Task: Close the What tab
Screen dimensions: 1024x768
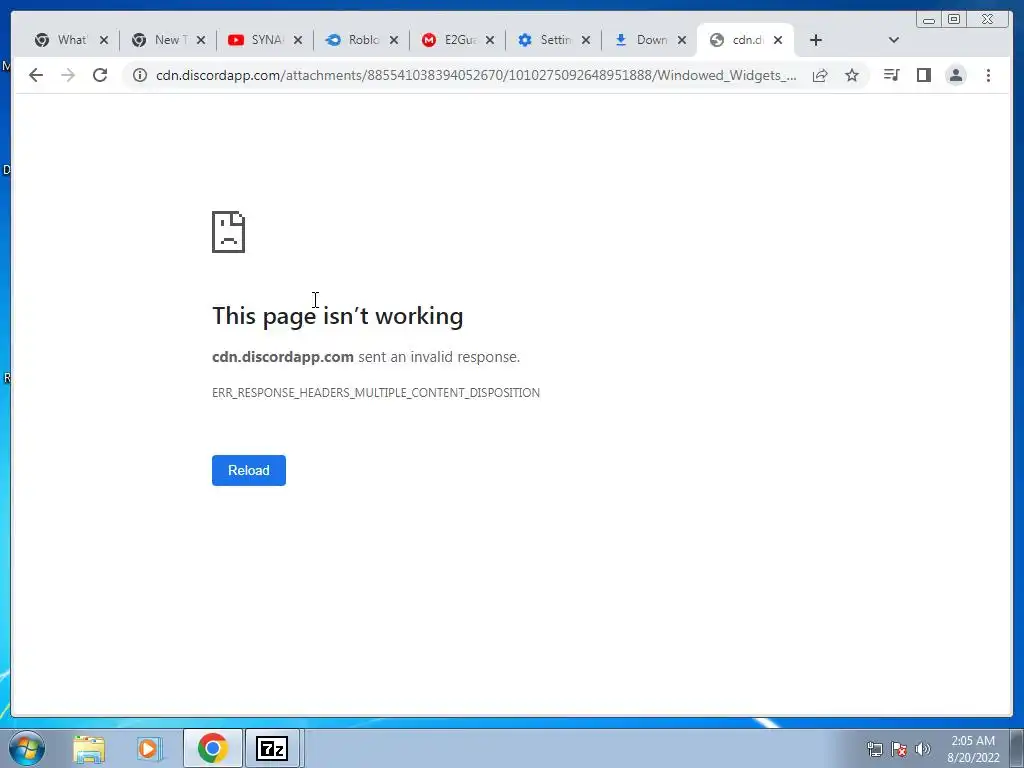Action: tap(104, 40)
